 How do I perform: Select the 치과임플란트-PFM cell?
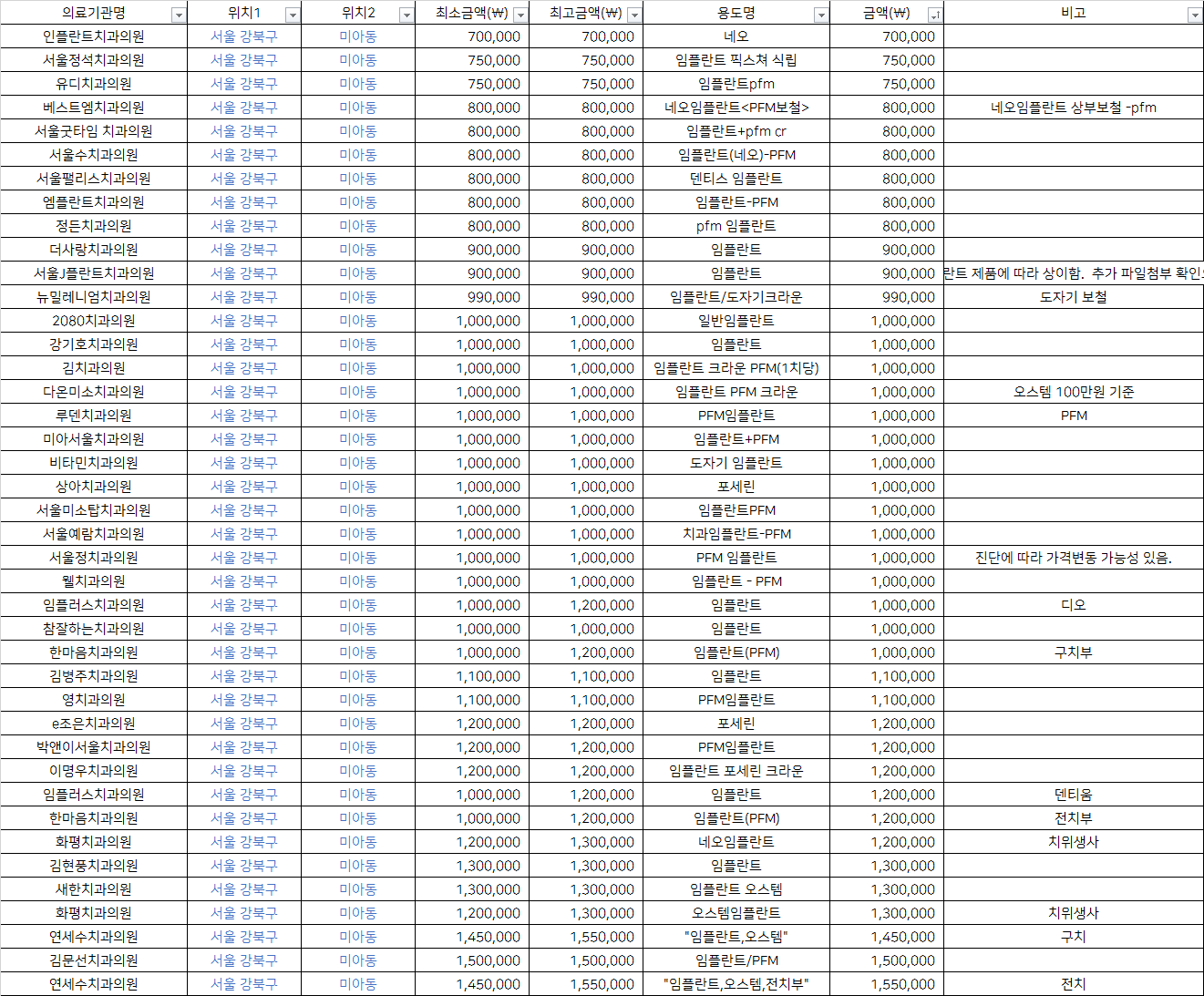pos(736,534)
